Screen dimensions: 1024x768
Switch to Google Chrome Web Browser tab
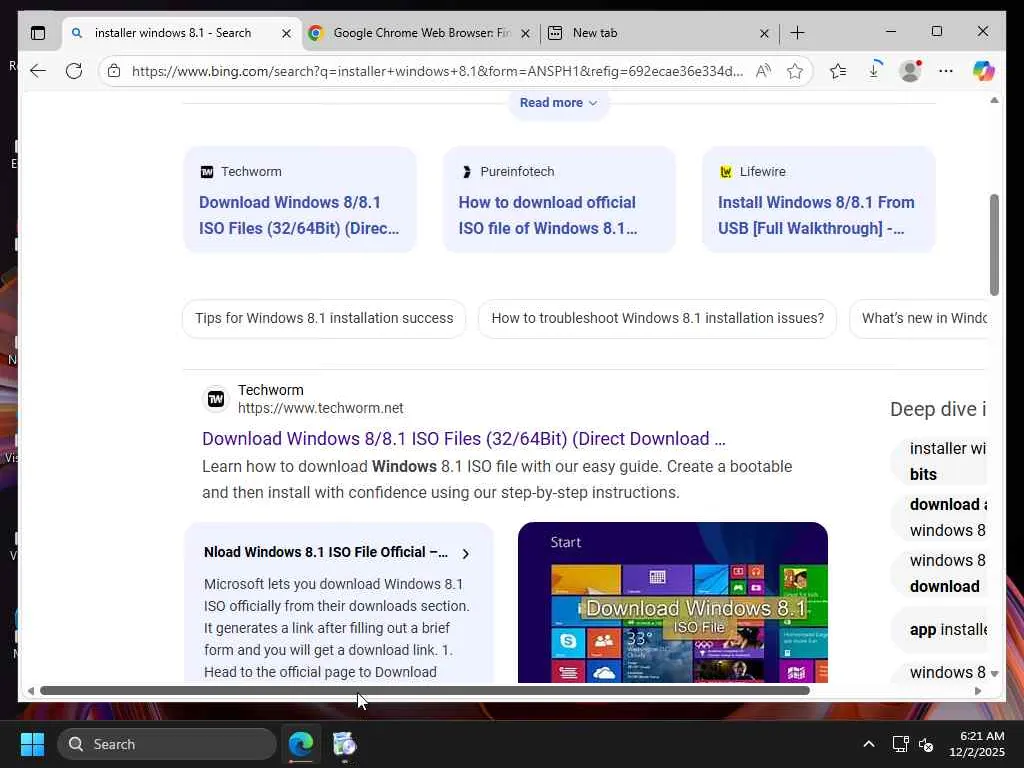point(422,33)
